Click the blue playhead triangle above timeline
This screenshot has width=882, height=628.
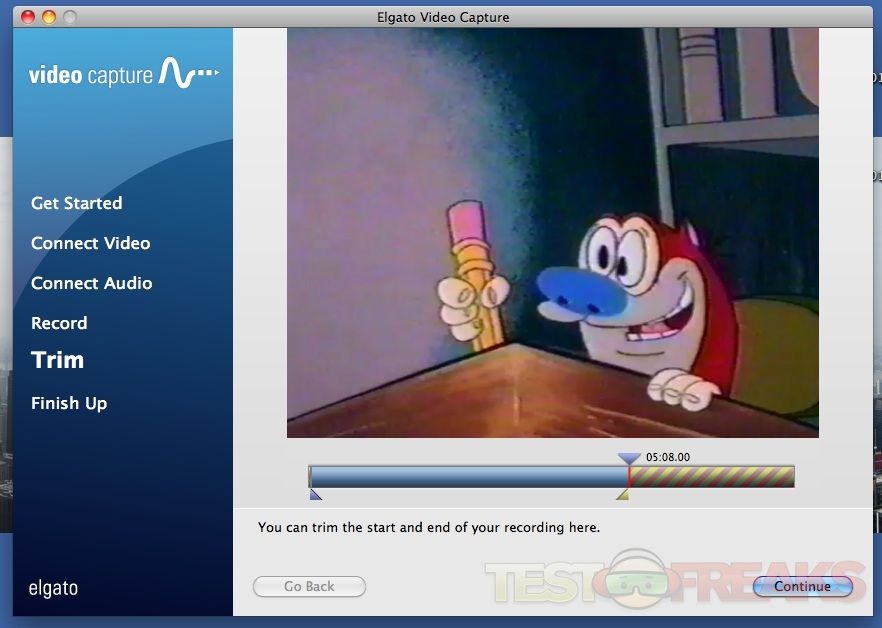point(629,458)
